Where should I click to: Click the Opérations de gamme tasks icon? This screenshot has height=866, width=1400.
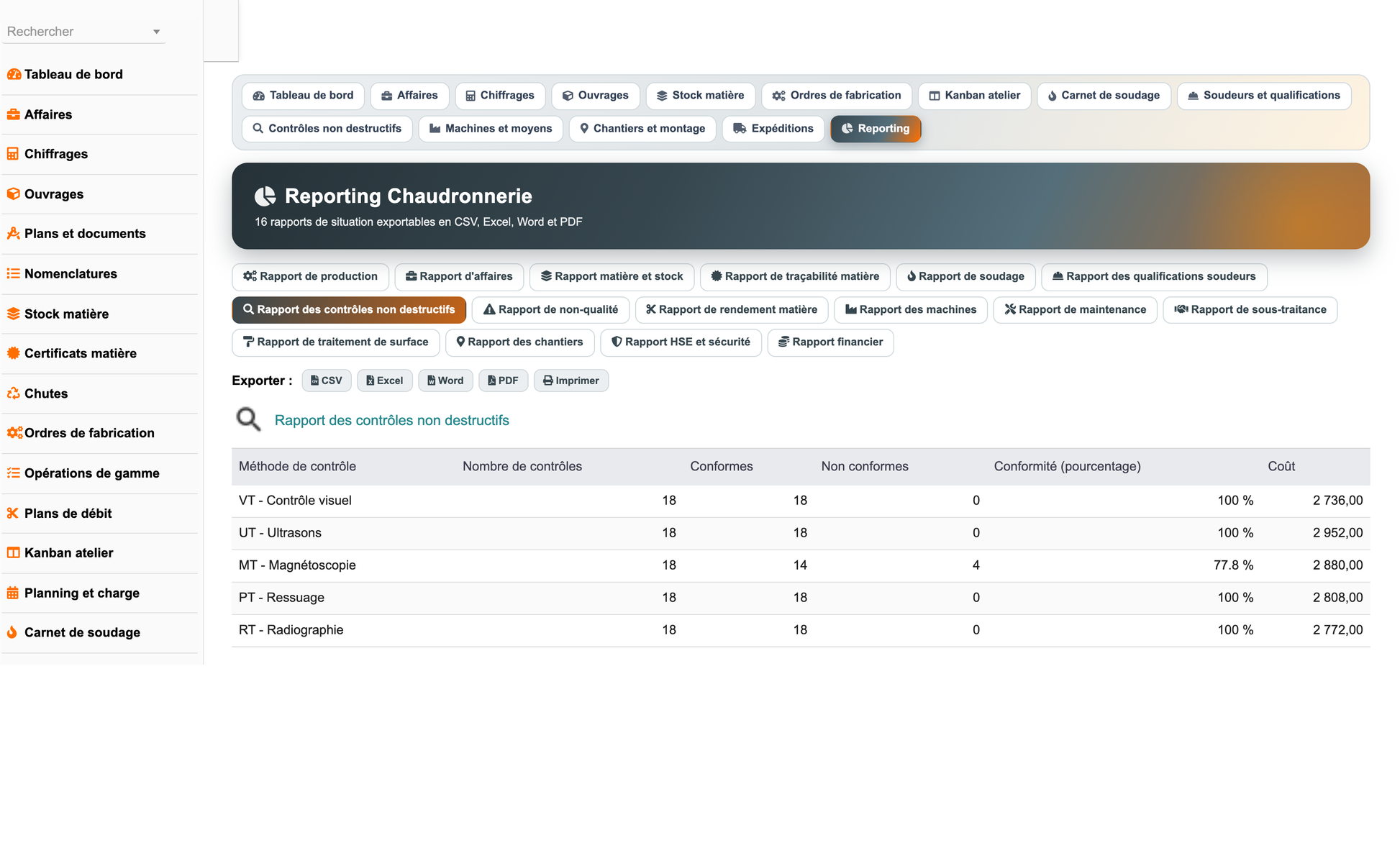coord(13,473)
